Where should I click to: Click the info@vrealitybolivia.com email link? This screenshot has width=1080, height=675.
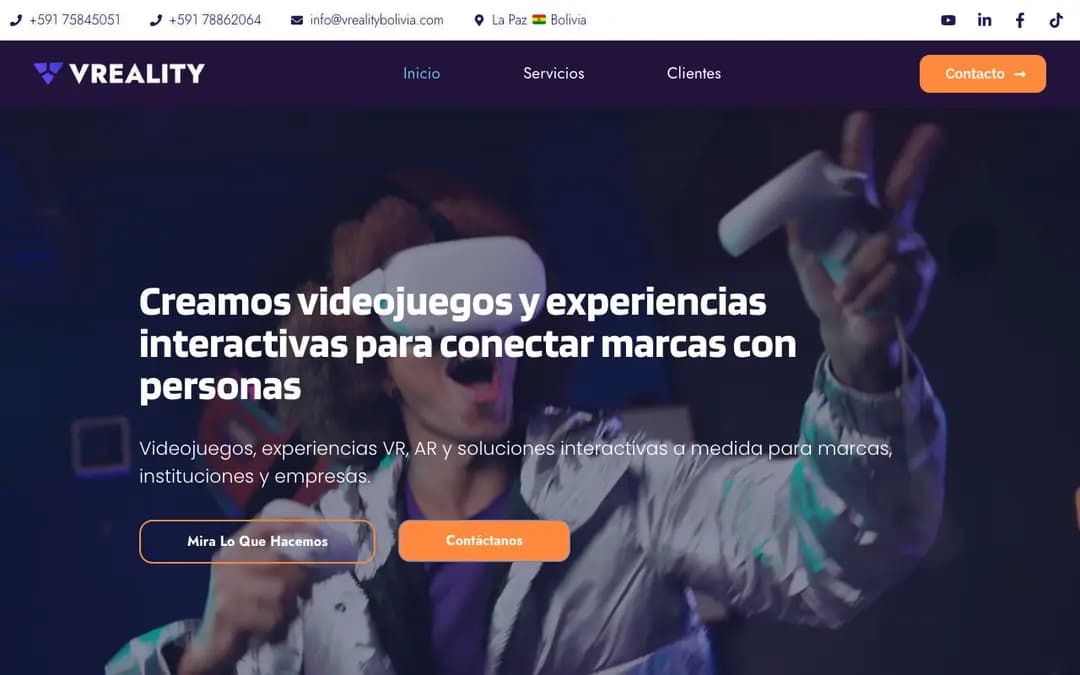point(377,20)
